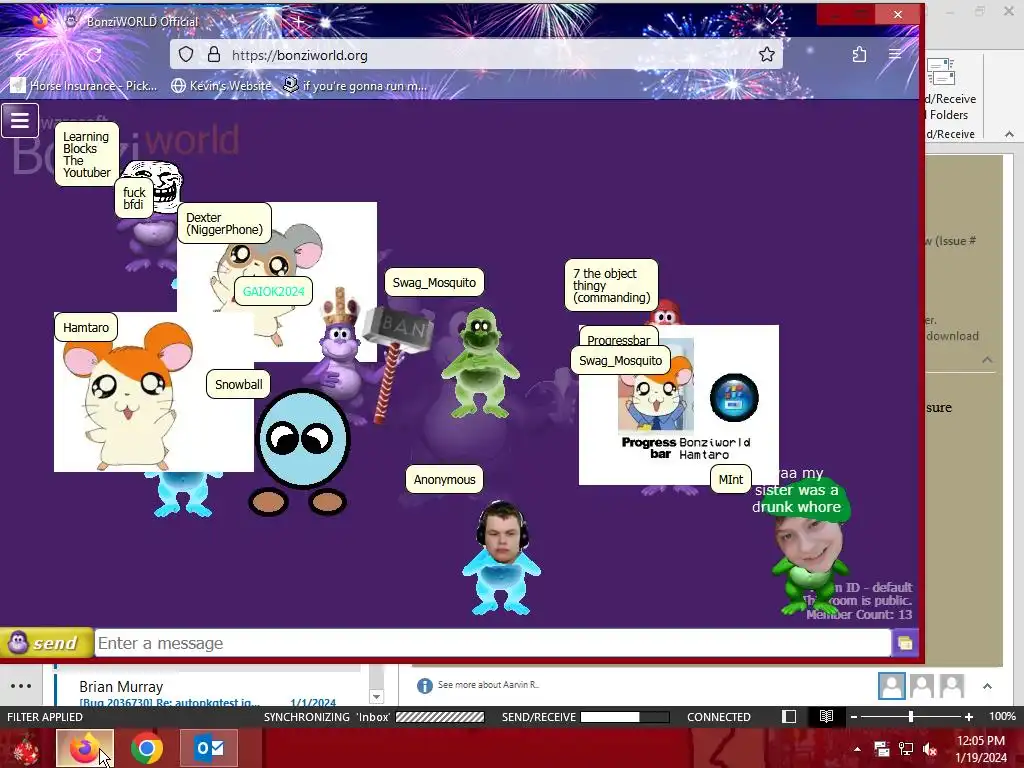The width and height of the screenshot is (1024, 768).
Task: Open the Firefox application menu
Action: (x=895, y=55)
